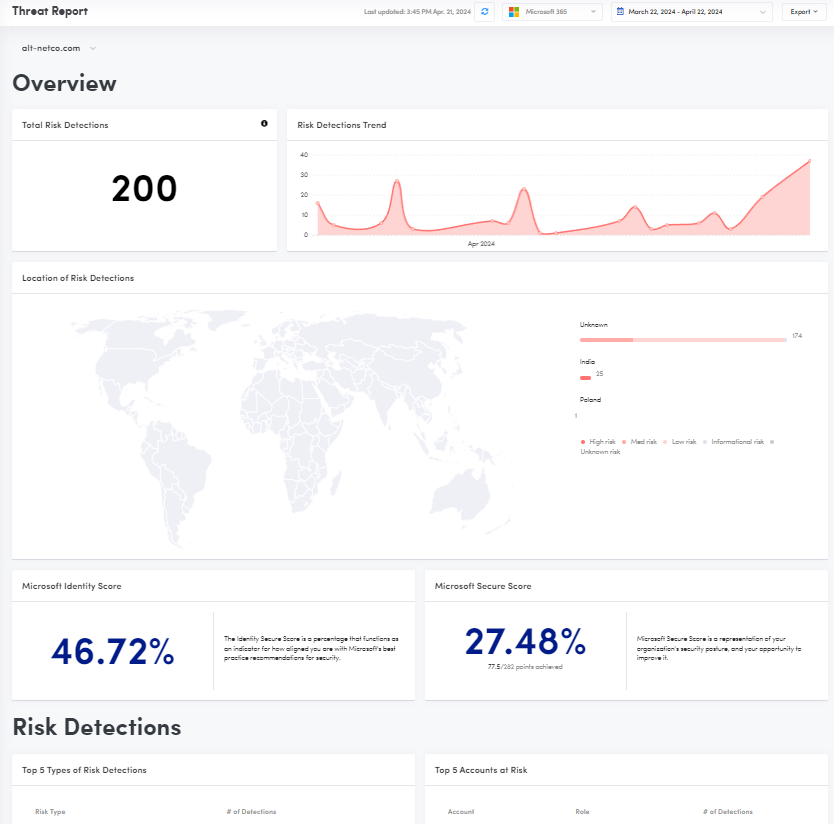Toggle High risk legend dot
Image resolution: width=834 pixels, height=824 pixels.
(583, 441)
